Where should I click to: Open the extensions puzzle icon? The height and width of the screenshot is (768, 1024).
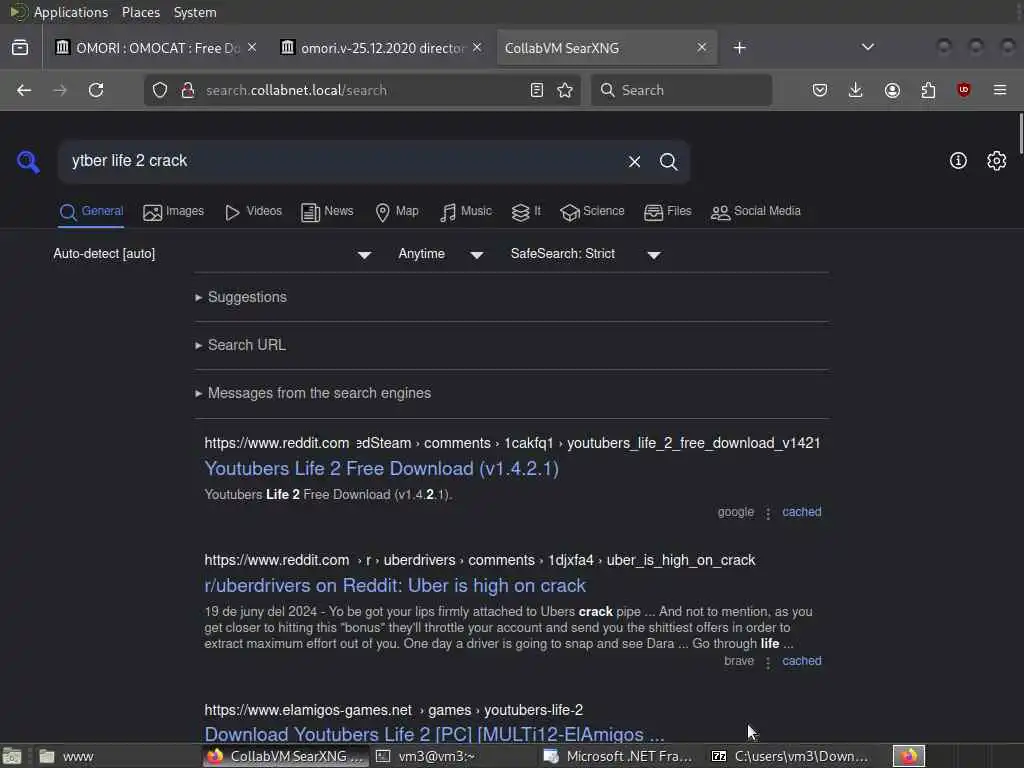coord(928,90)
